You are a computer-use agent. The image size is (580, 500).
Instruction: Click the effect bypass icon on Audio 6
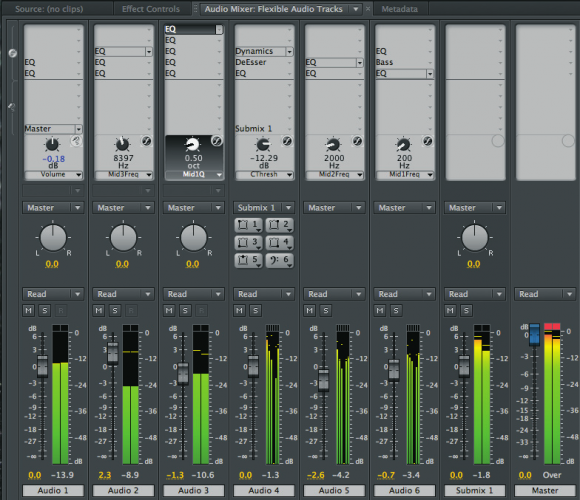tap(427, 141)
